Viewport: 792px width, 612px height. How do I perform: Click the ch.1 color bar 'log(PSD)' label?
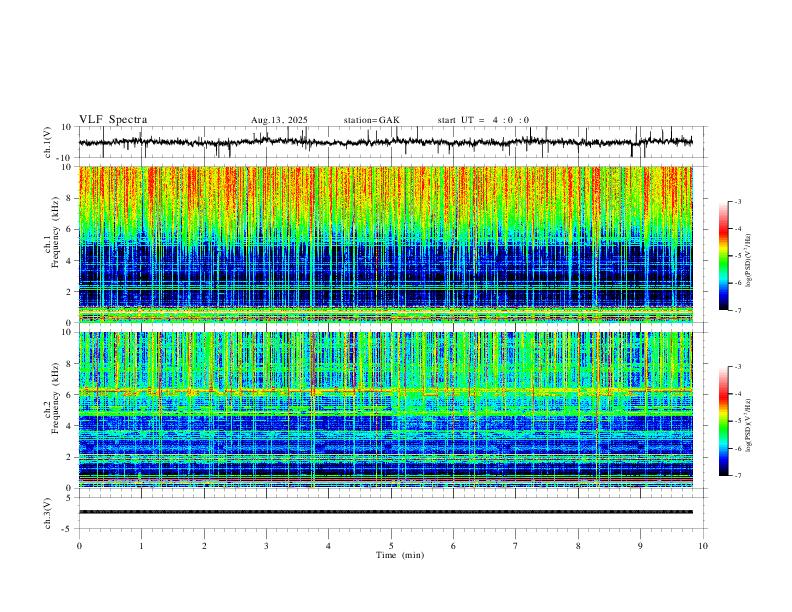tap(749, 260)
